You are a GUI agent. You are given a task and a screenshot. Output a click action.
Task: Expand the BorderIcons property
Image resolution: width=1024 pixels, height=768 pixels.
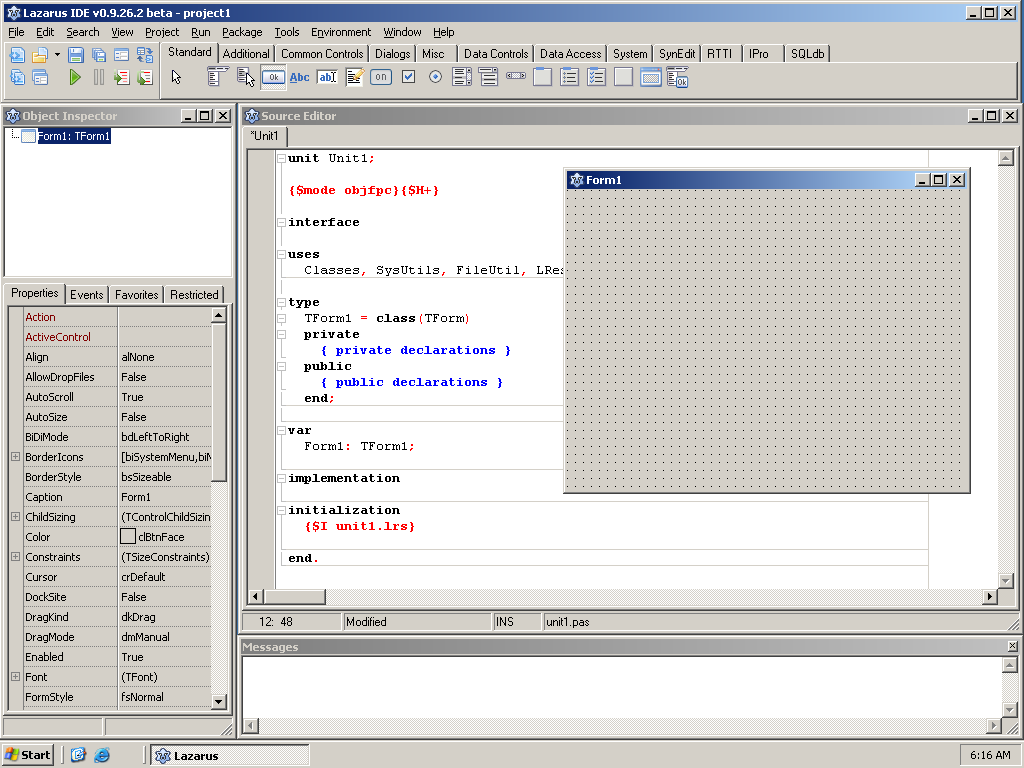[16, 456]
